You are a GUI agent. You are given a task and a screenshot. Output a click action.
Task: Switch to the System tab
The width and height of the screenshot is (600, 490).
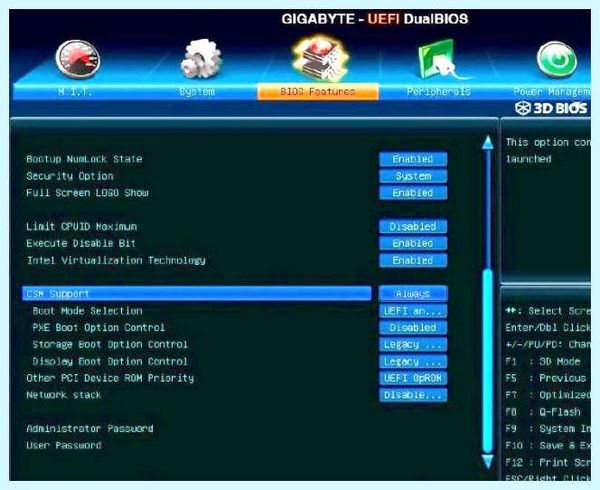[x=197, y=92]
